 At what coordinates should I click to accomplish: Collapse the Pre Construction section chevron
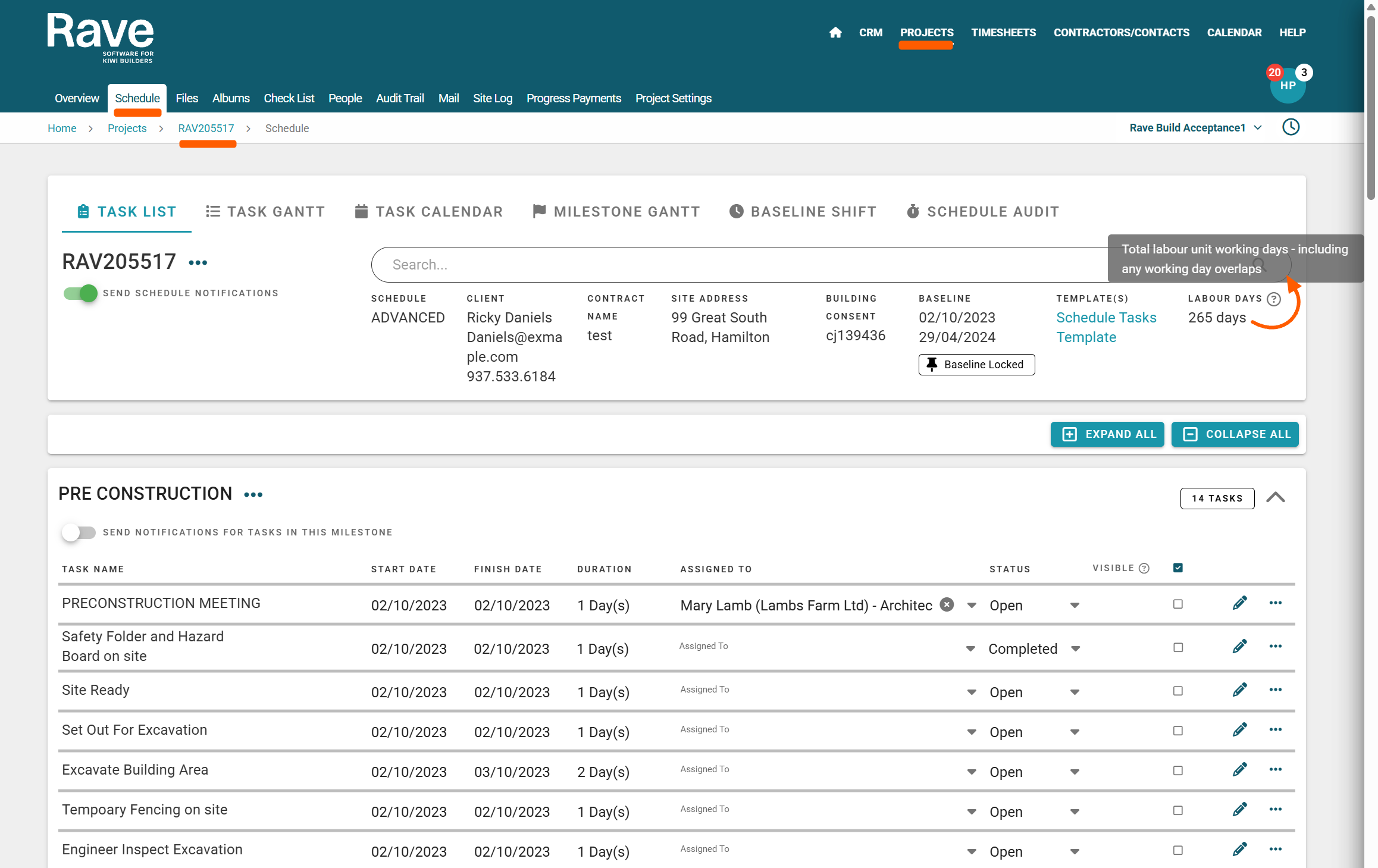(x=1275, y=498)
